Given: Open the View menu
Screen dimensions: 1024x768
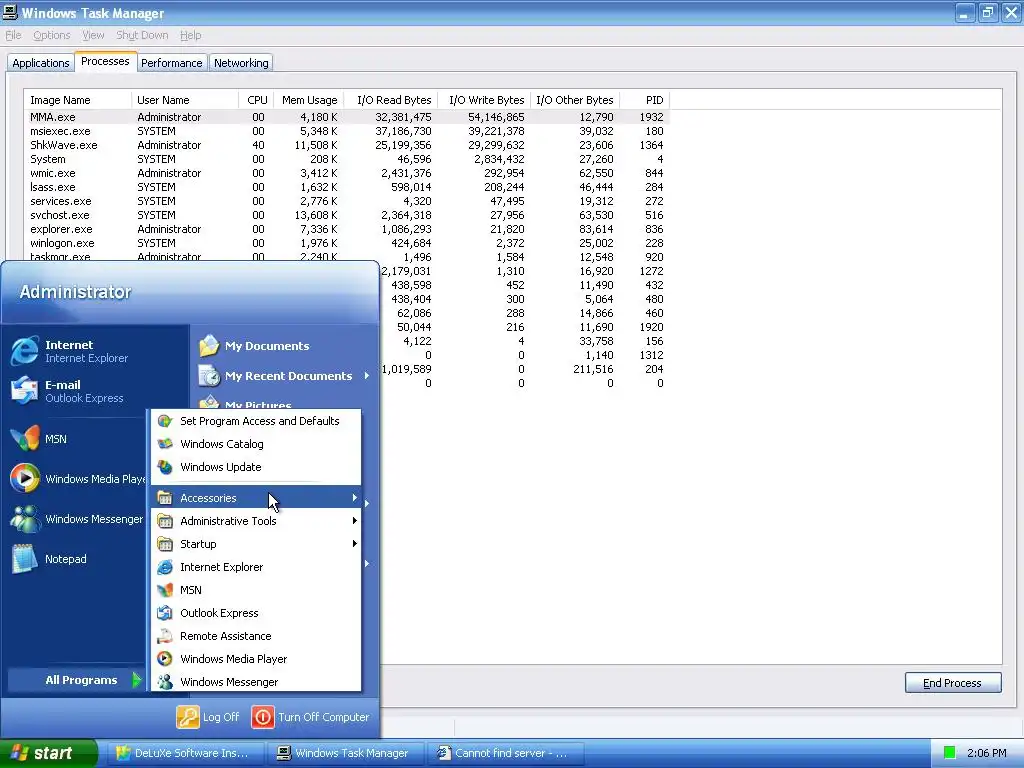Looking at the screenshot, I should 93,35.
